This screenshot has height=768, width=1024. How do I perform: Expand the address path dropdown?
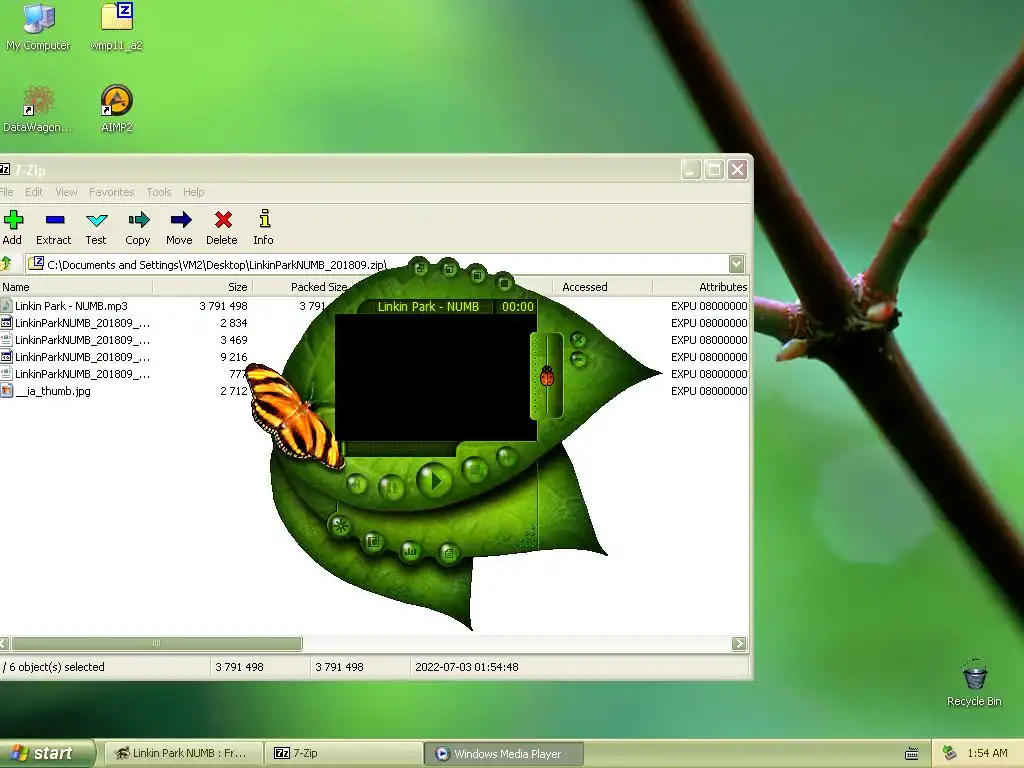click(736, 264)
